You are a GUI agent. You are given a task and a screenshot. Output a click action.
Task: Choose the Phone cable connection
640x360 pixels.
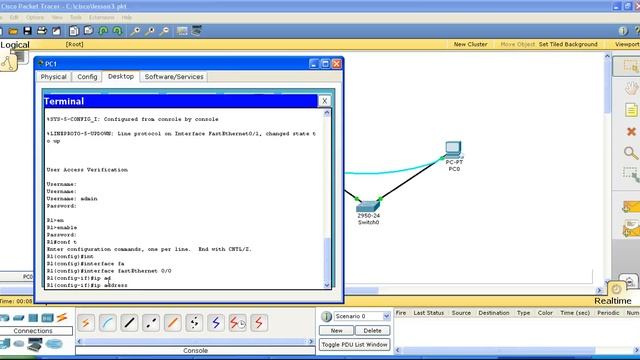(x=194, y=323)
